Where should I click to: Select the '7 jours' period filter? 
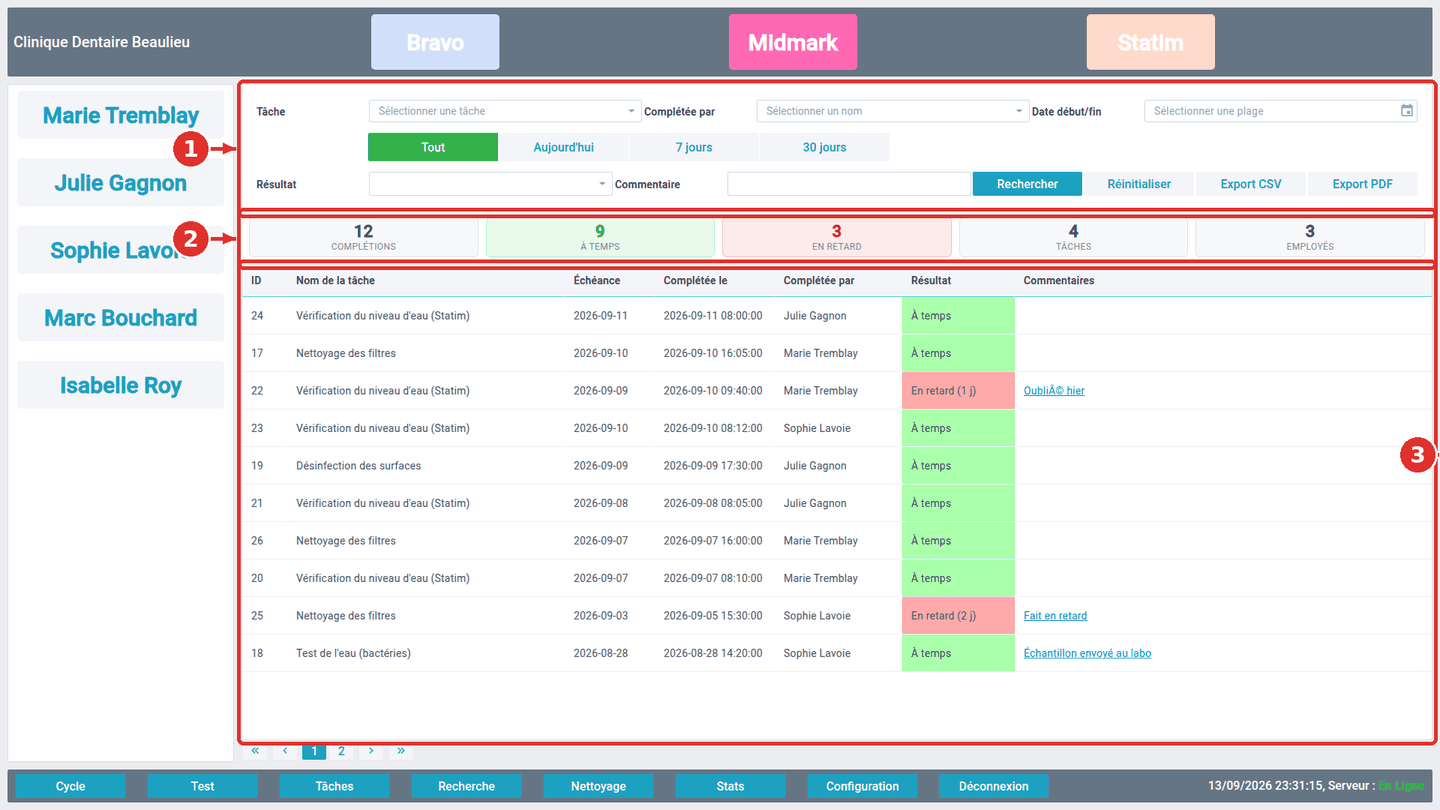click(694, 147)
